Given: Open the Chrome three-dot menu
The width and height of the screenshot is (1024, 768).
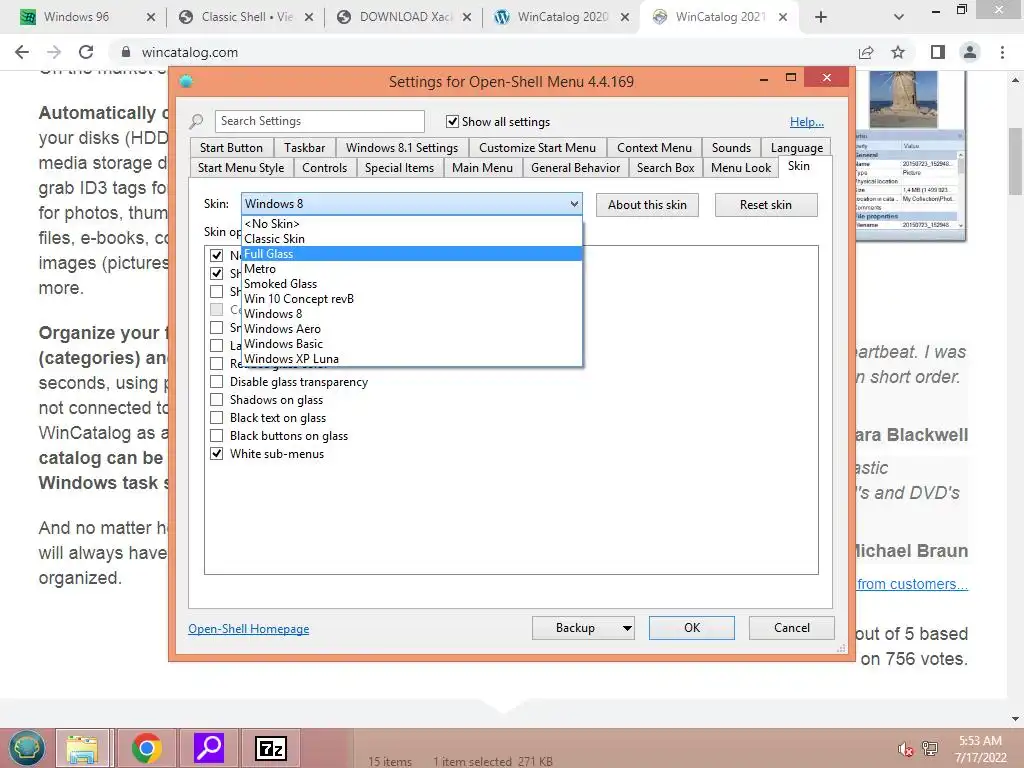Looking at the screenshot, I should tap(1002, 52).
